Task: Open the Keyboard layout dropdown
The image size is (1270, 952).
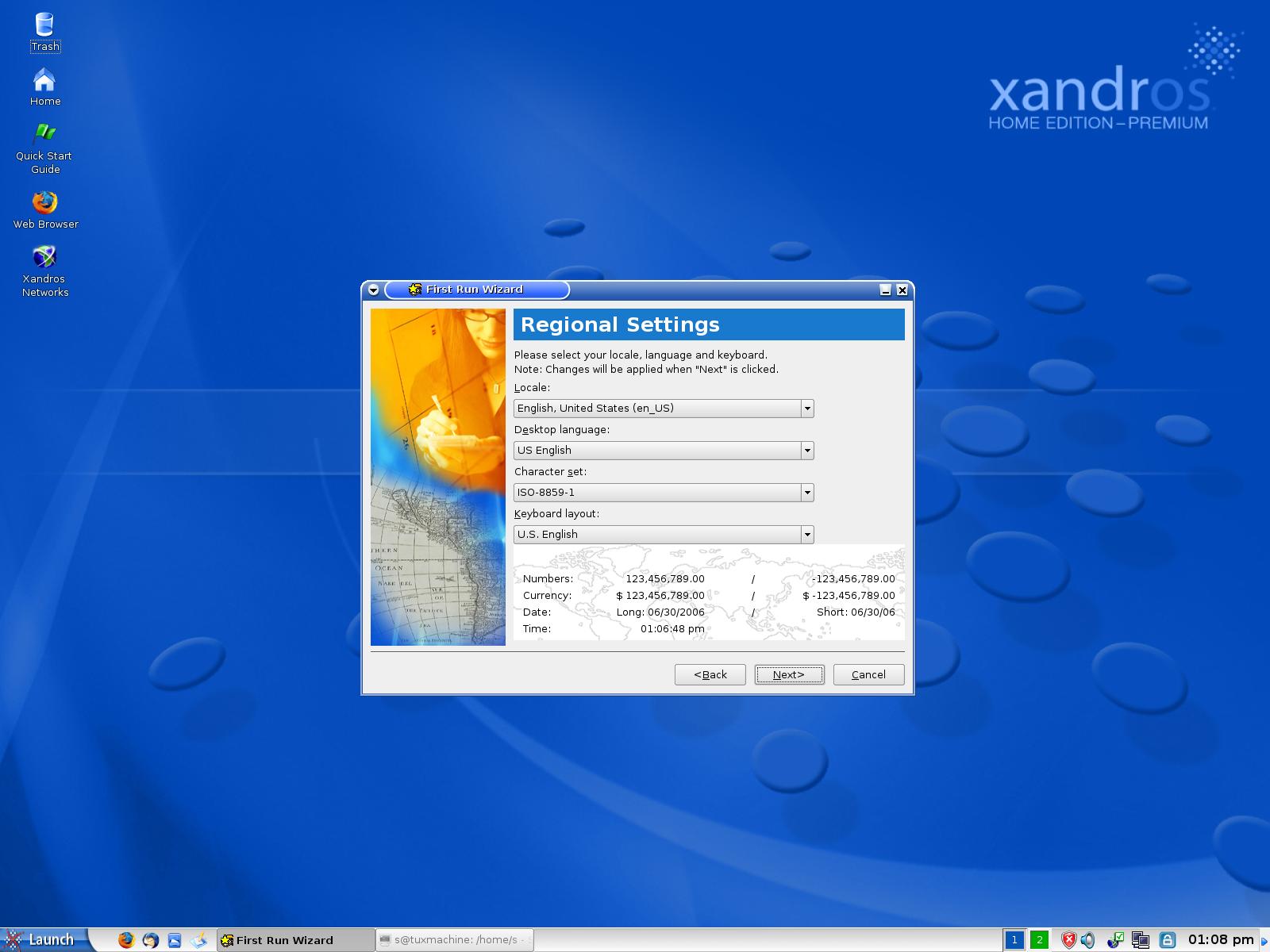Action: (664, 535)
